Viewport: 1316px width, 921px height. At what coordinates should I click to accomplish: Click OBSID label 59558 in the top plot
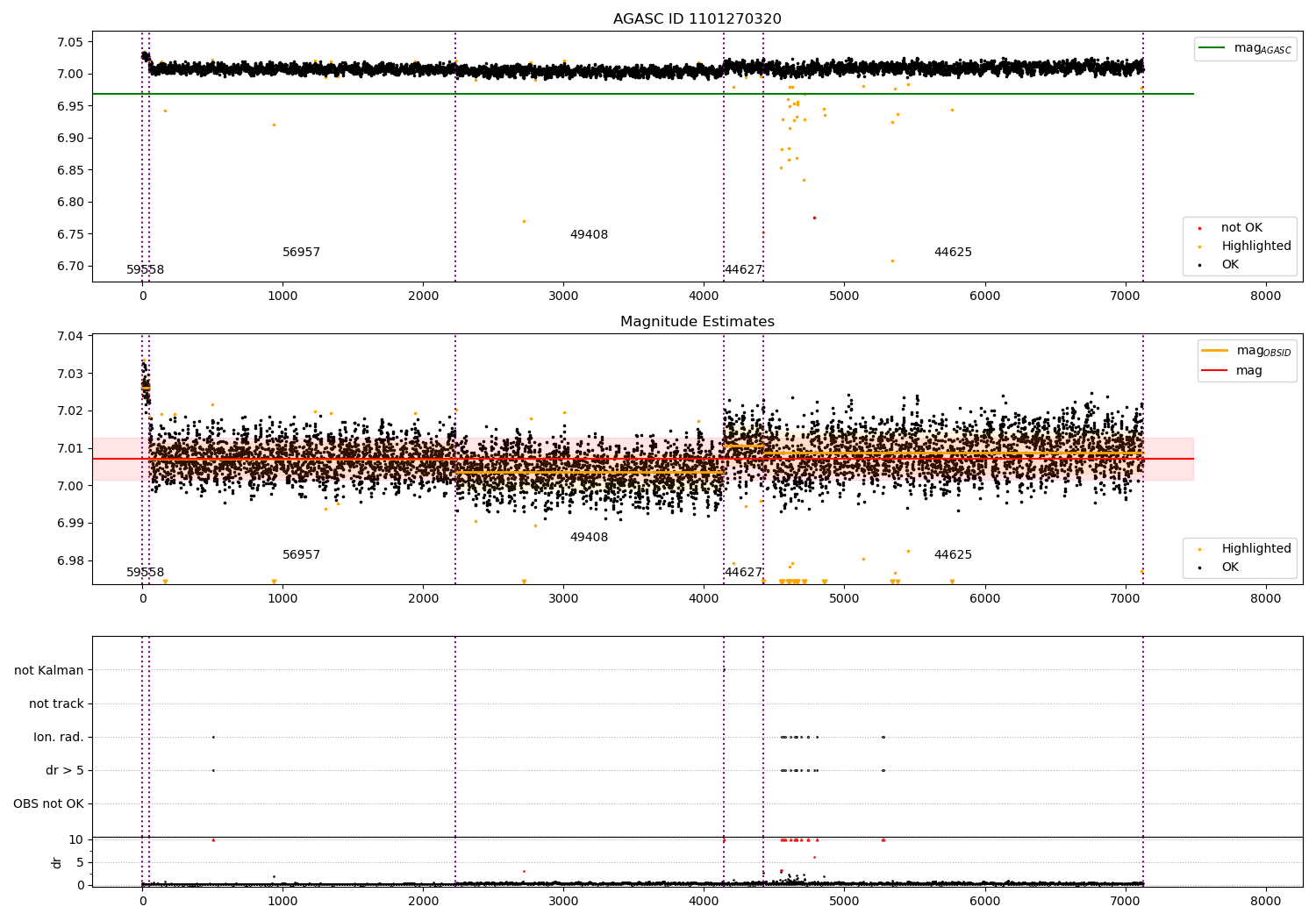pyautogui.click(x=146, y=270)
